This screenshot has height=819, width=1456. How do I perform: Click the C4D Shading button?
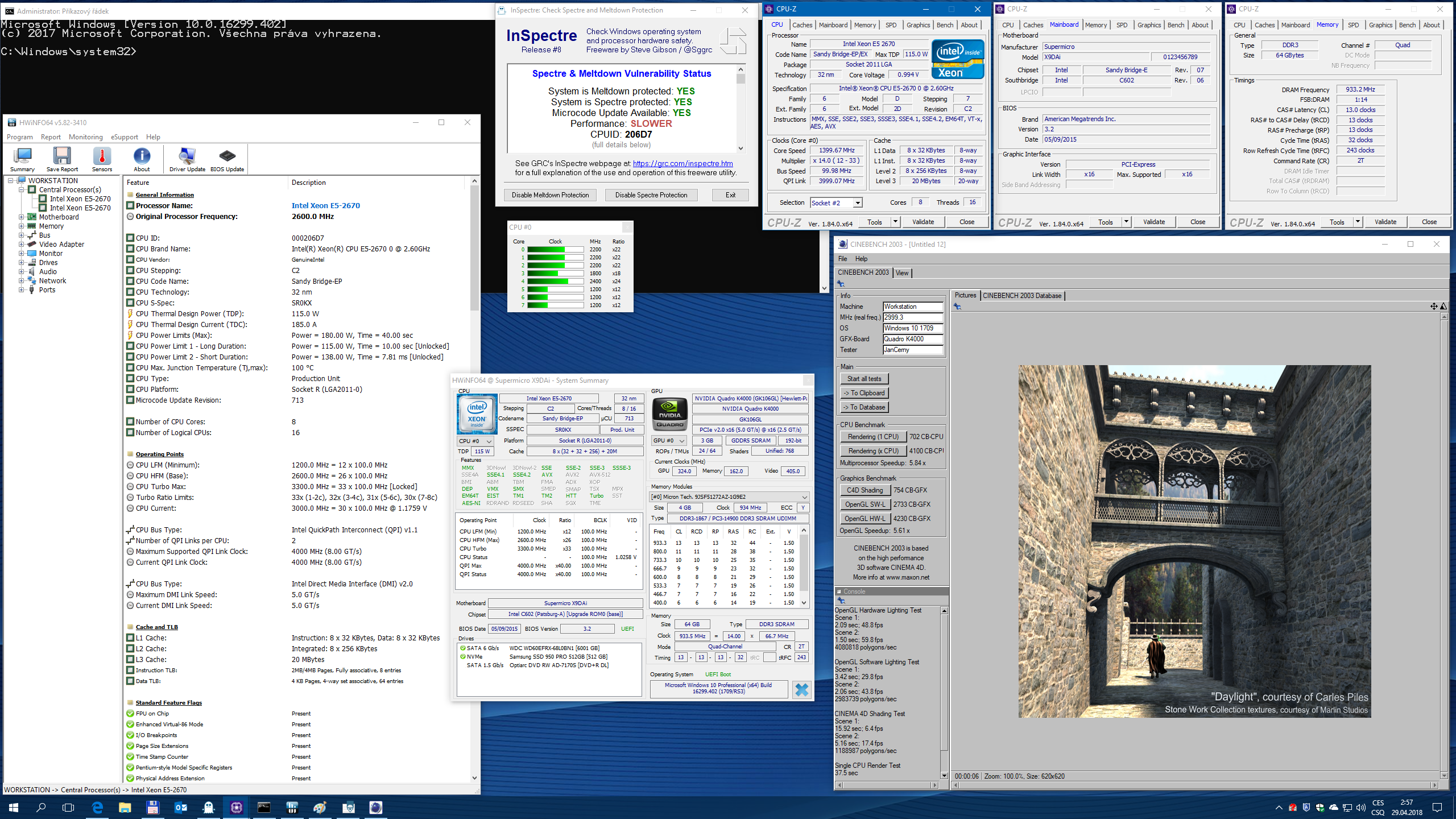[x=865, y=490]
